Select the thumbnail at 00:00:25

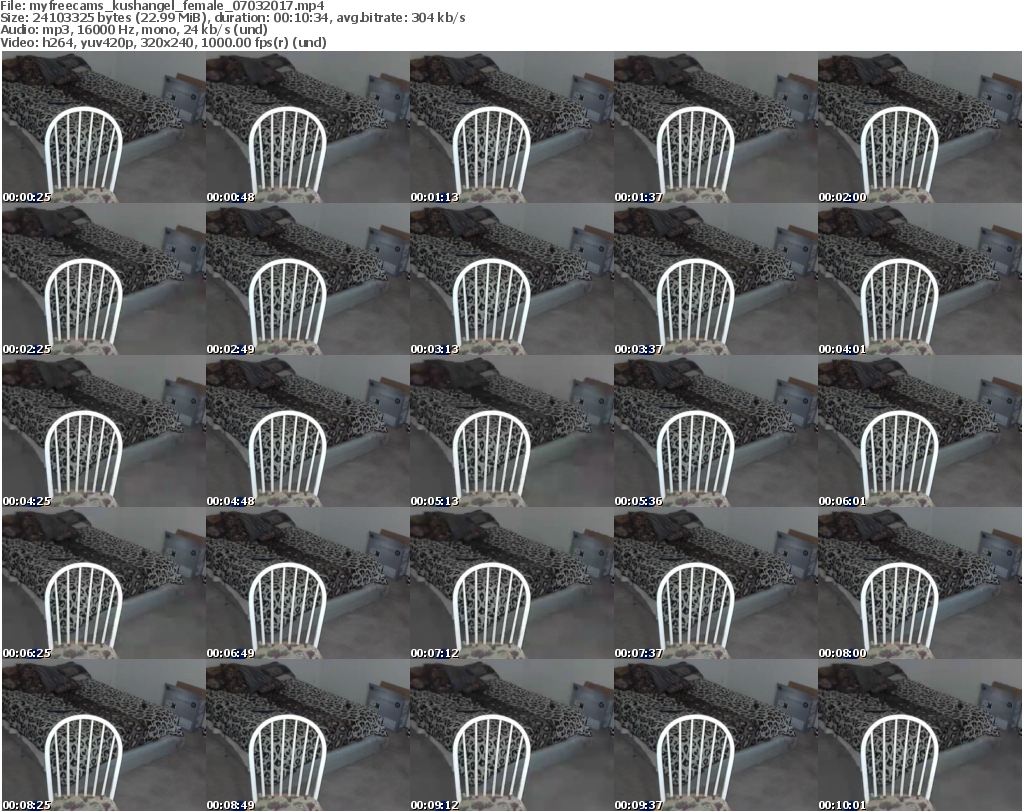point(103,127)
